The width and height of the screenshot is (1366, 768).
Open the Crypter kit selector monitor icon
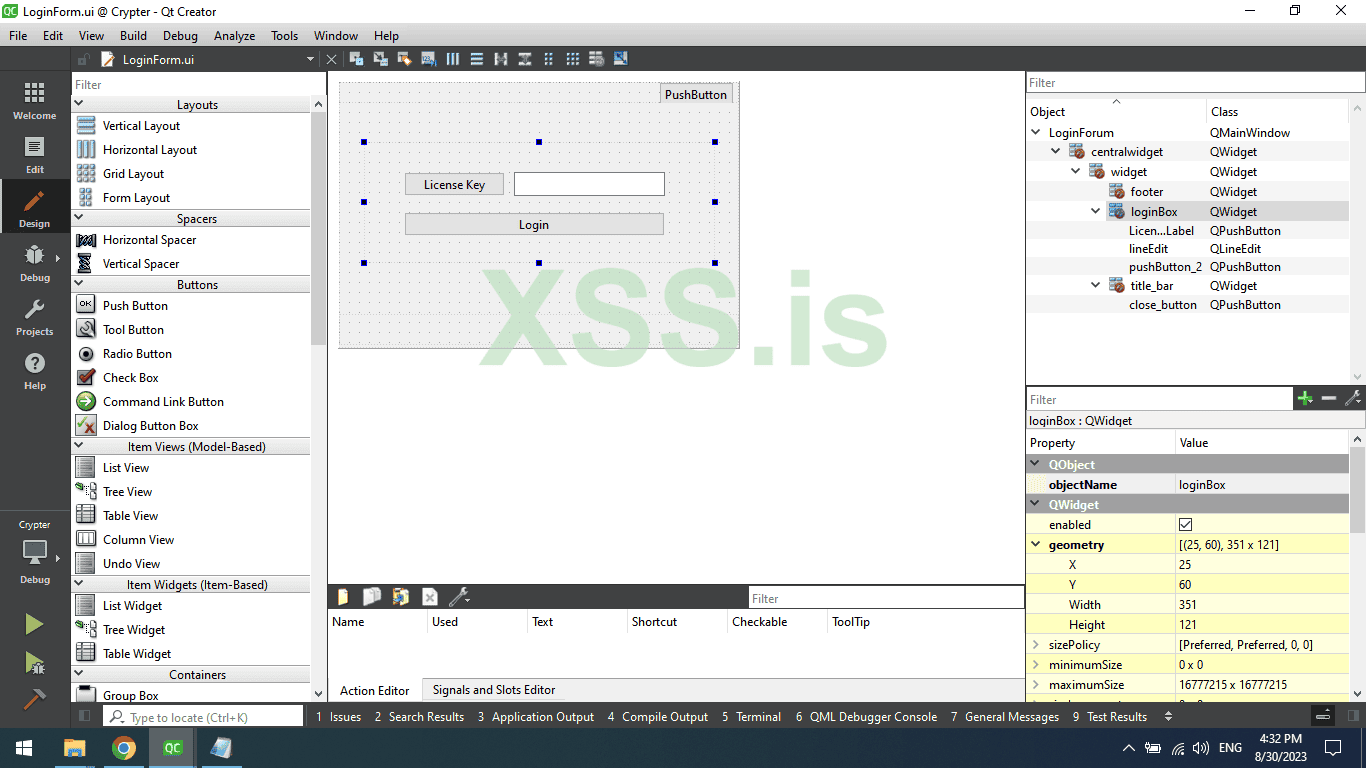tap(34, 551)
